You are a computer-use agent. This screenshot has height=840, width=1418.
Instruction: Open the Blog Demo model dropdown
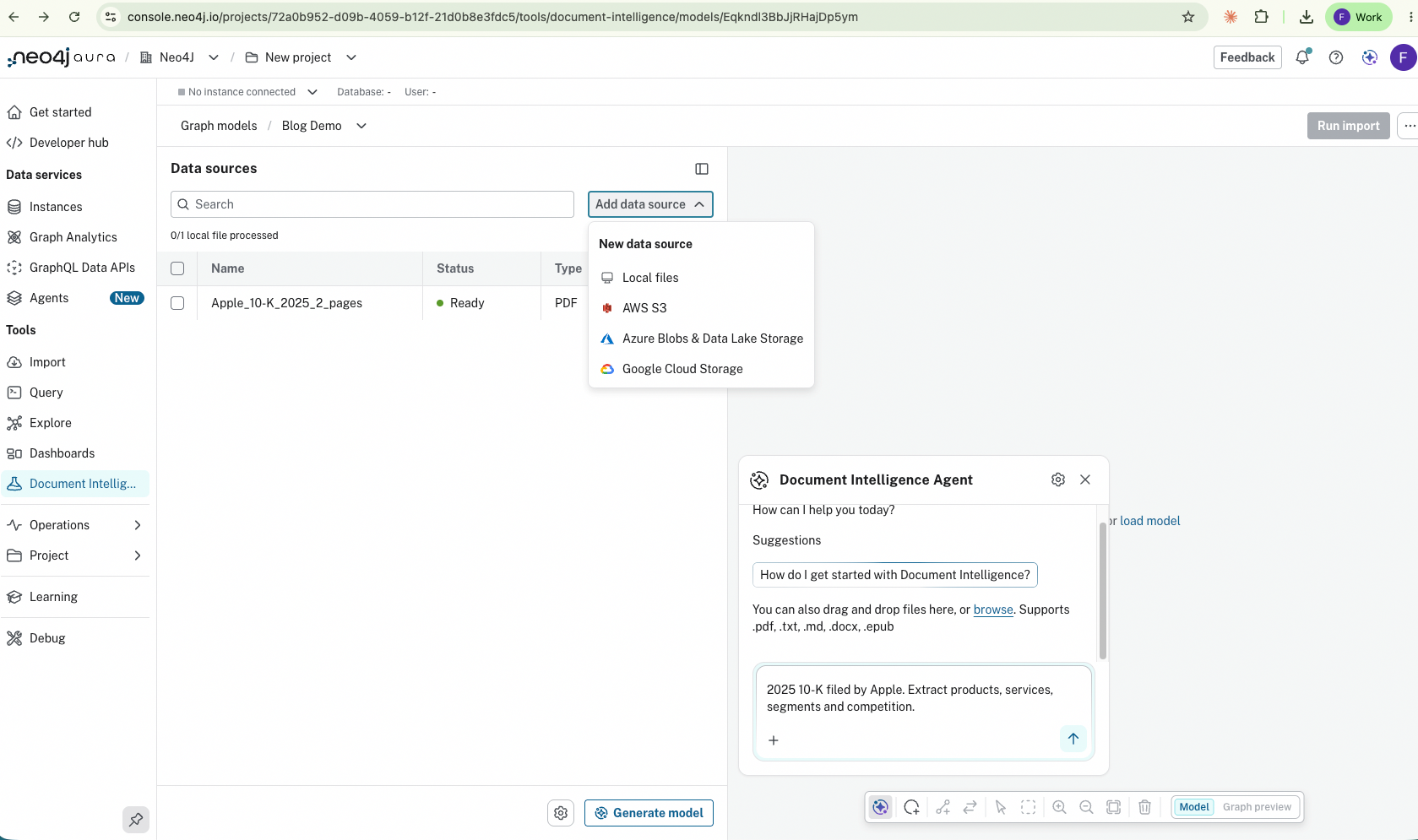point(361,126)
